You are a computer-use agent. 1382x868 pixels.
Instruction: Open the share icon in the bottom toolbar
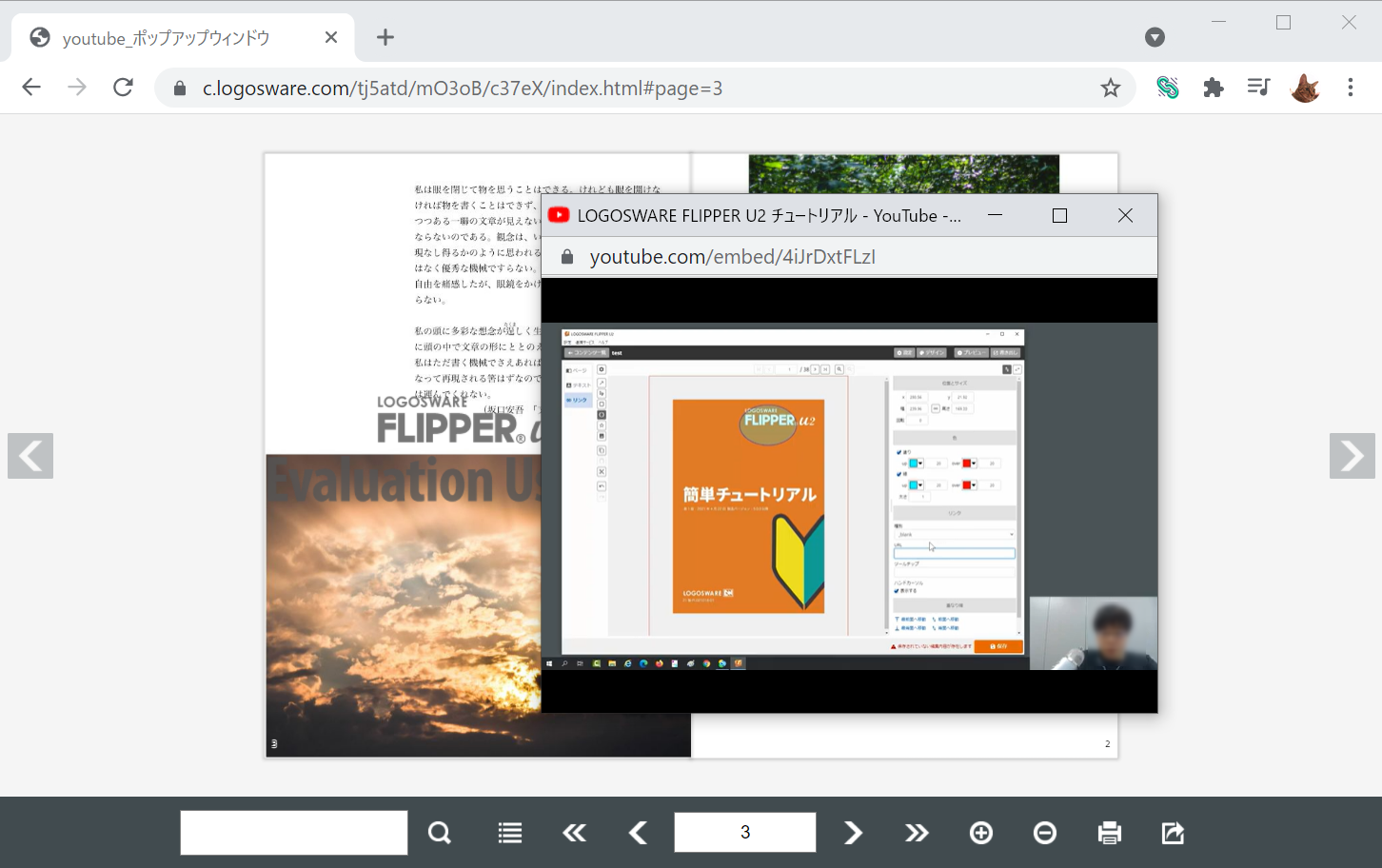click(x=1173, y=833)
